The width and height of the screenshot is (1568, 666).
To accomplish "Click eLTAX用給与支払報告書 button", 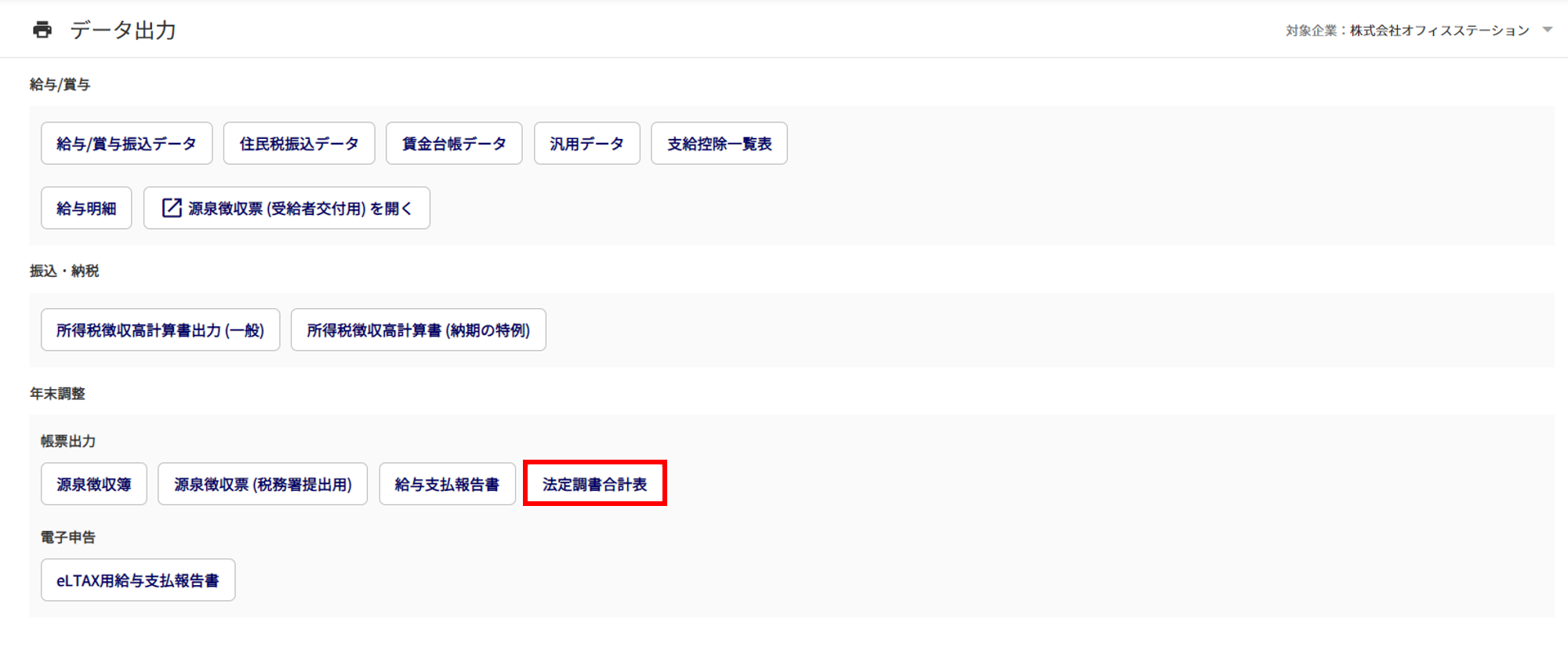I will coord(138,580).
